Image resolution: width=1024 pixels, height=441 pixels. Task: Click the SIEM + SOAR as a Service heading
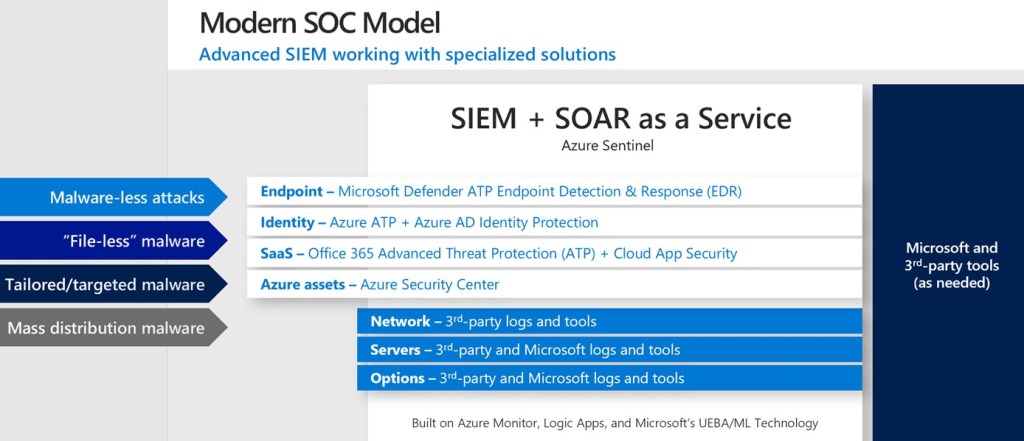click(620, 119)
